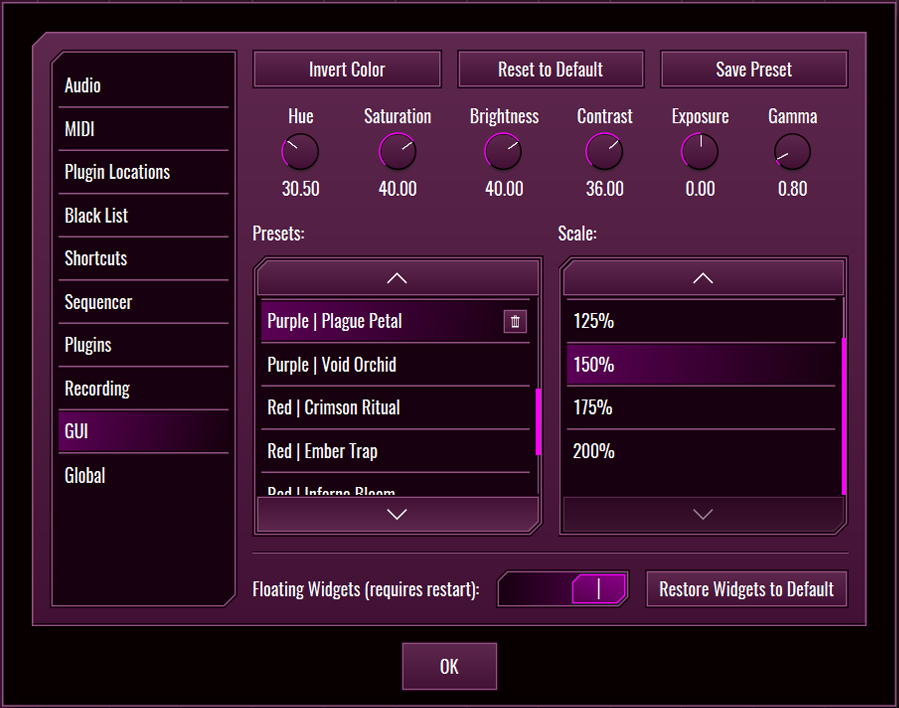
Task: Click the Presets list scrollbar thumb
Action: pyautogui.click(x=538, y=422)
